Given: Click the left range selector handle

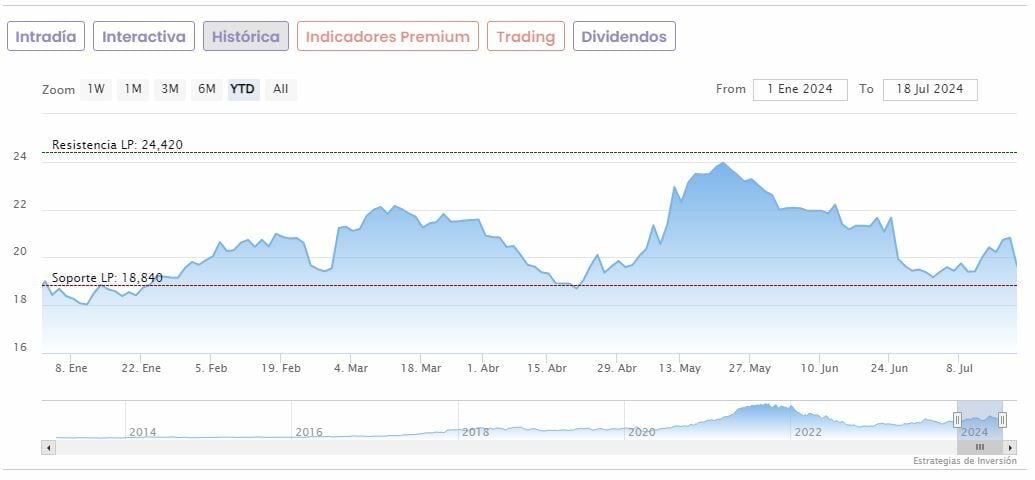Looking at the screenshot, I should pos(957,420).
